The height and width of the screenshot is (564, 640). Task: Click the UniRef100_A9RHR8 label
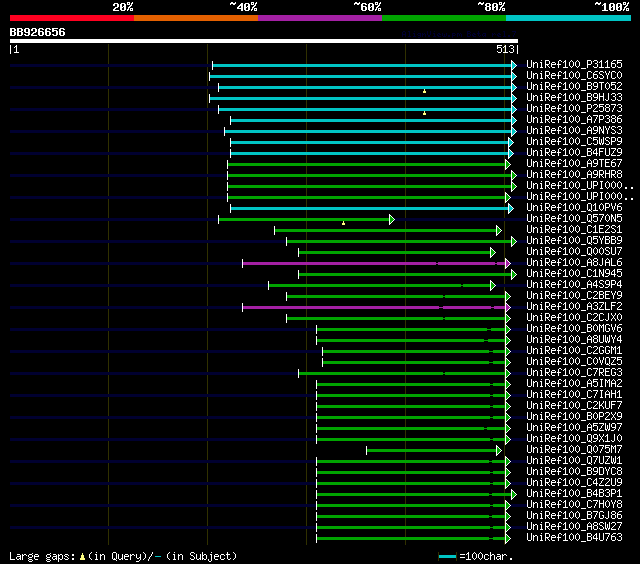(574, 175)
